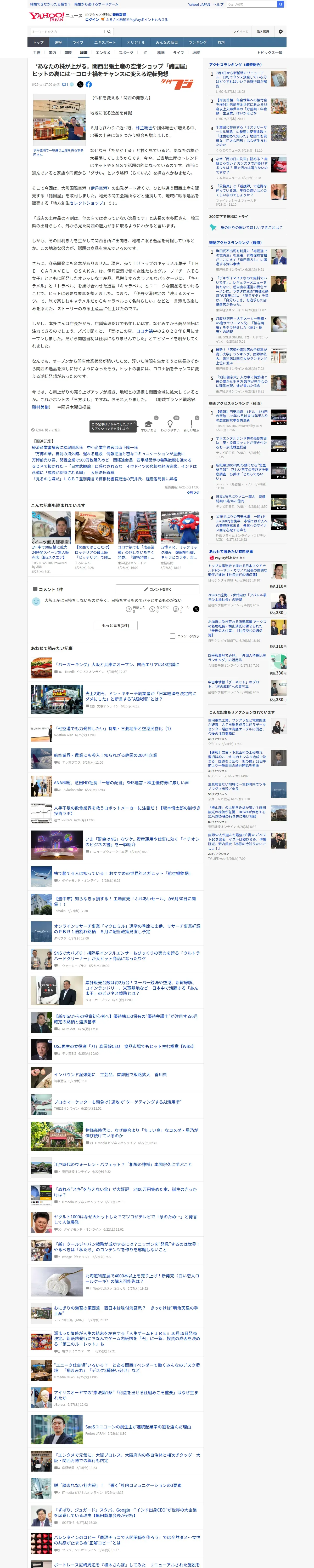Click the Yahoo! JAPAN link in the top bar
This screenshot has width=314, height=1568.
[199, 4]
